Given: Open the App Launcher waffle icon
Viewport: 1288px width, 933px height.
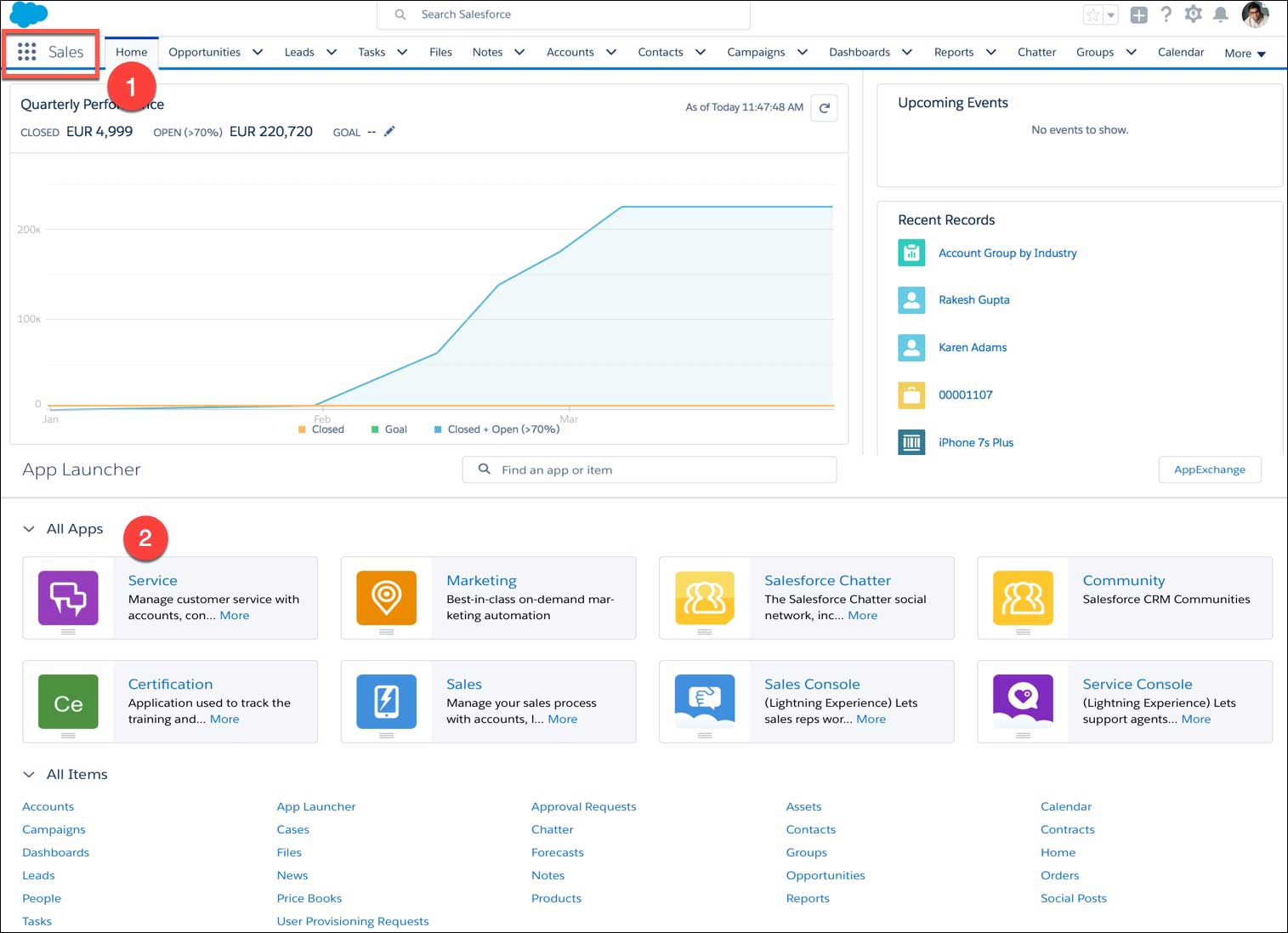Looking at the screenshot, I should click(x=26, y=52).
